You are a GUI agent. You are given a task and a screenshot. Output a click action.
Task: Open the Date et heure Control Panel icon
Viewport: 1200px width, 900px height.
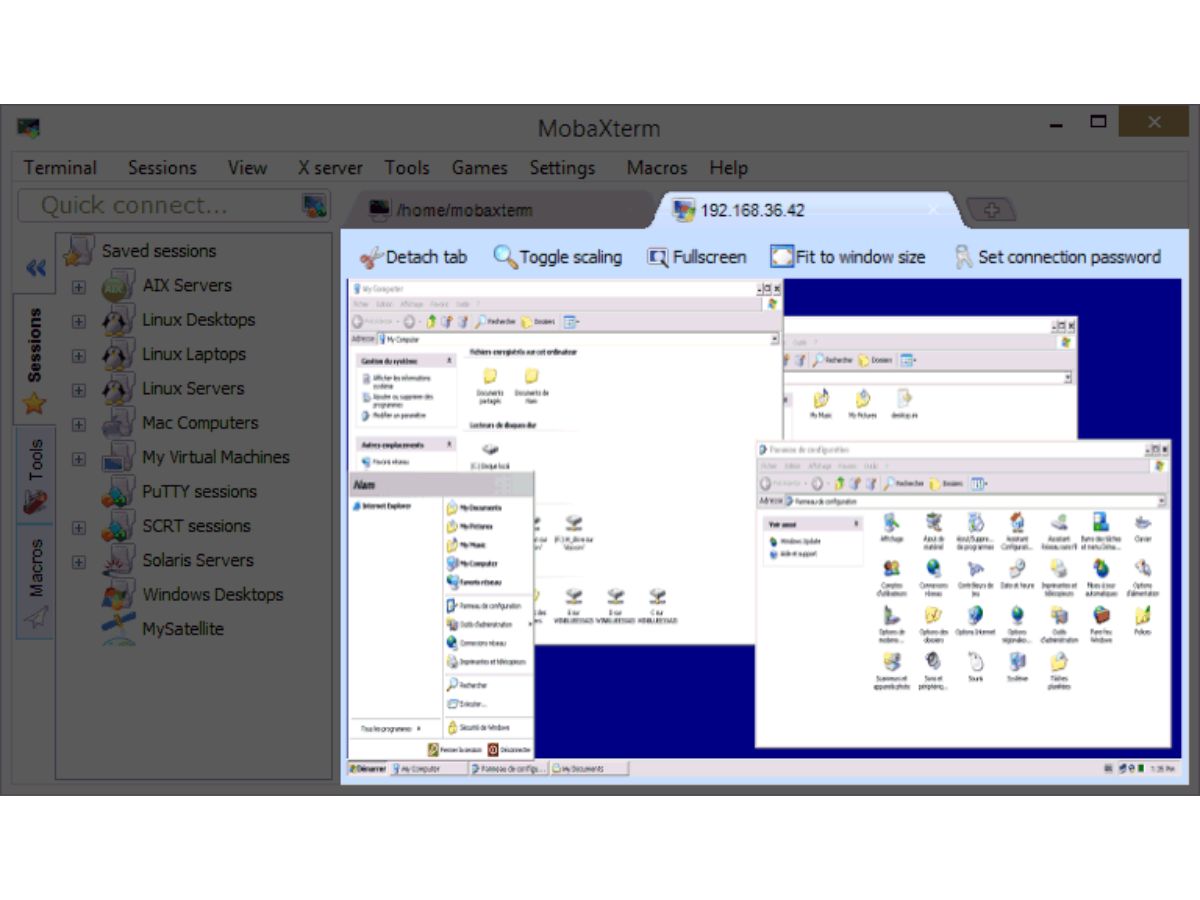point(1017,574)
